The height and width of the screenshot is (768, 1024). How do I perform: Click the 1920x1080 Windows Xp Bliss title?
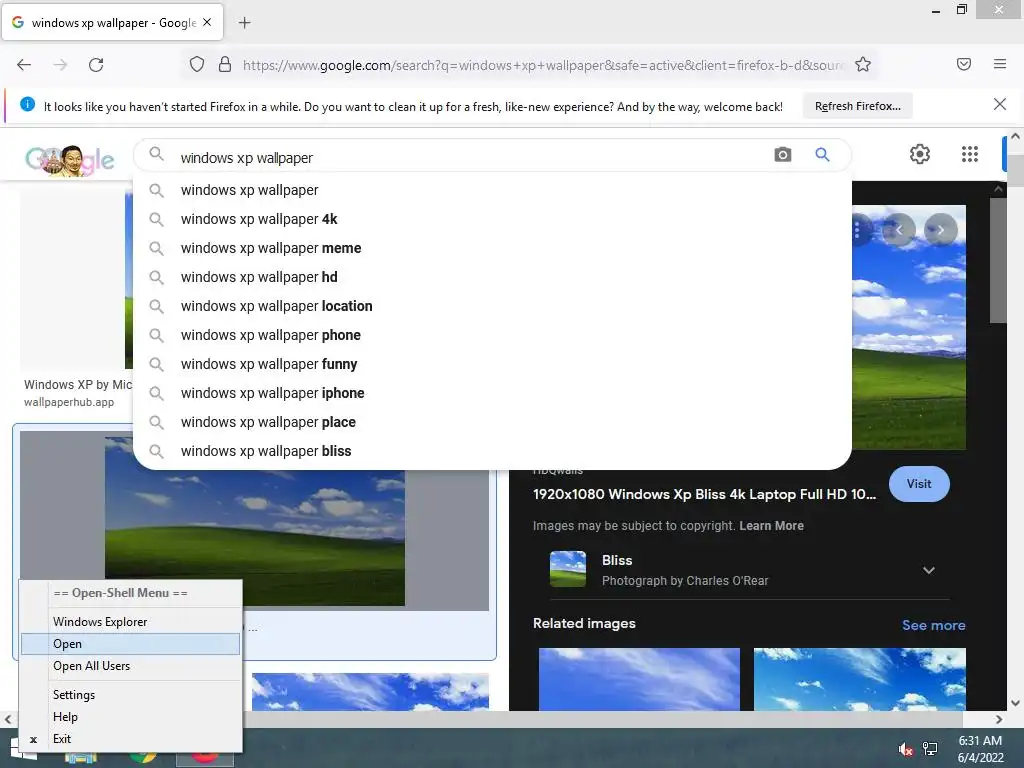(x=705, y=494)
